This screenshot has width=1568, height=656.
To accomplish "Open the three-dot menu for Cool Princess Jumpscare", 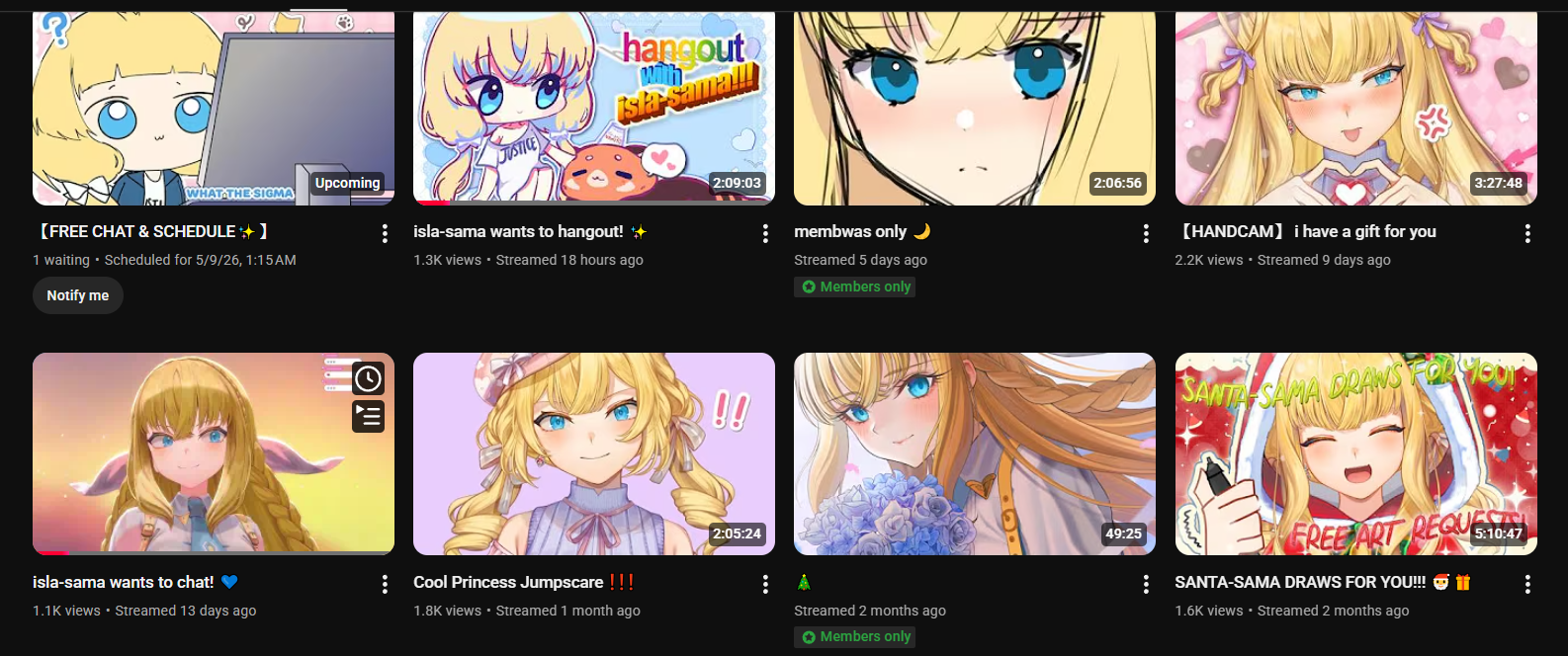I will click(x=765, y=584).
